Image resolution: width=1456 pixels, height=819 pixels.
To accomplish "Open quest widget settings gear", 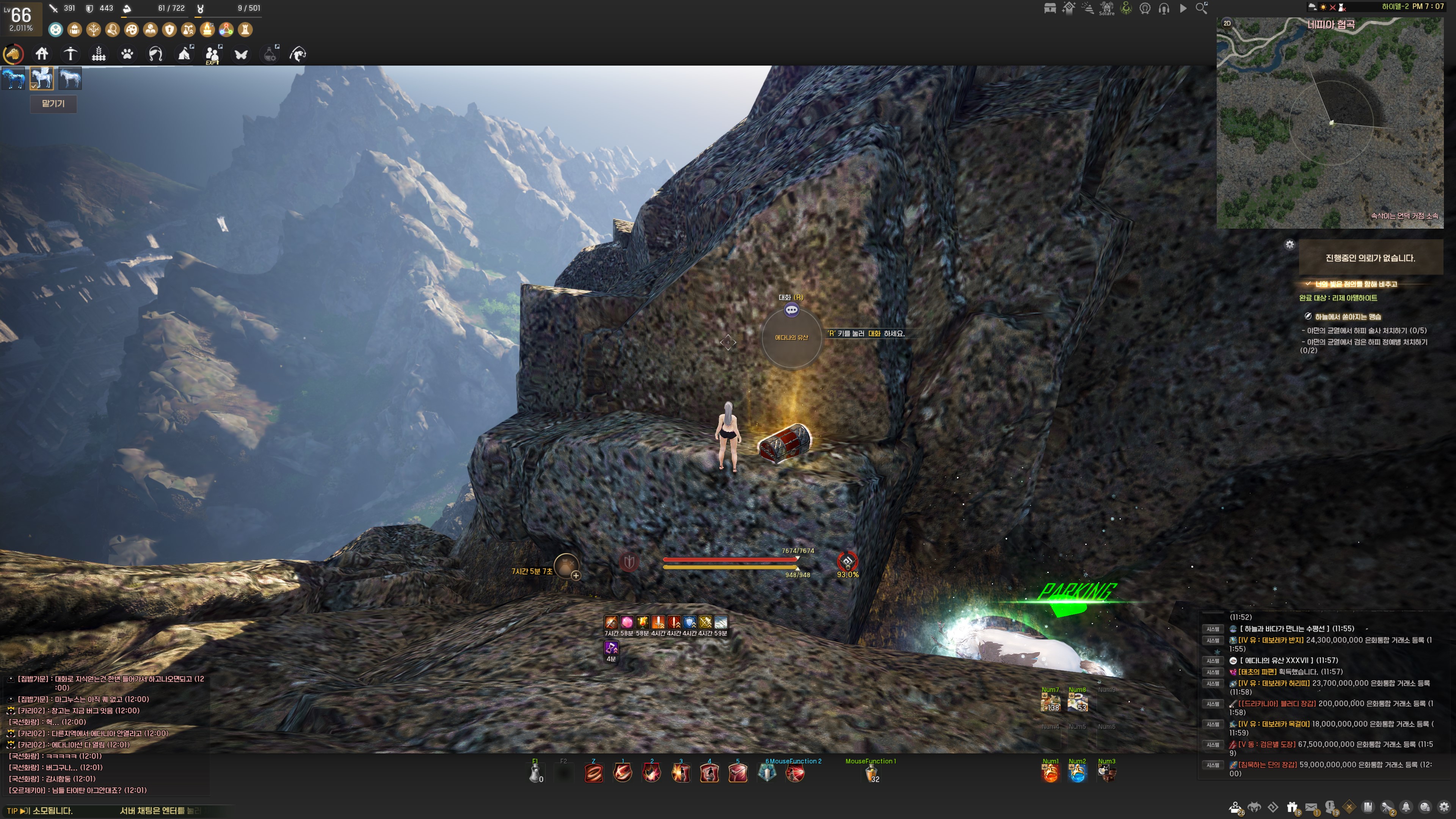I will (1289, 244).
